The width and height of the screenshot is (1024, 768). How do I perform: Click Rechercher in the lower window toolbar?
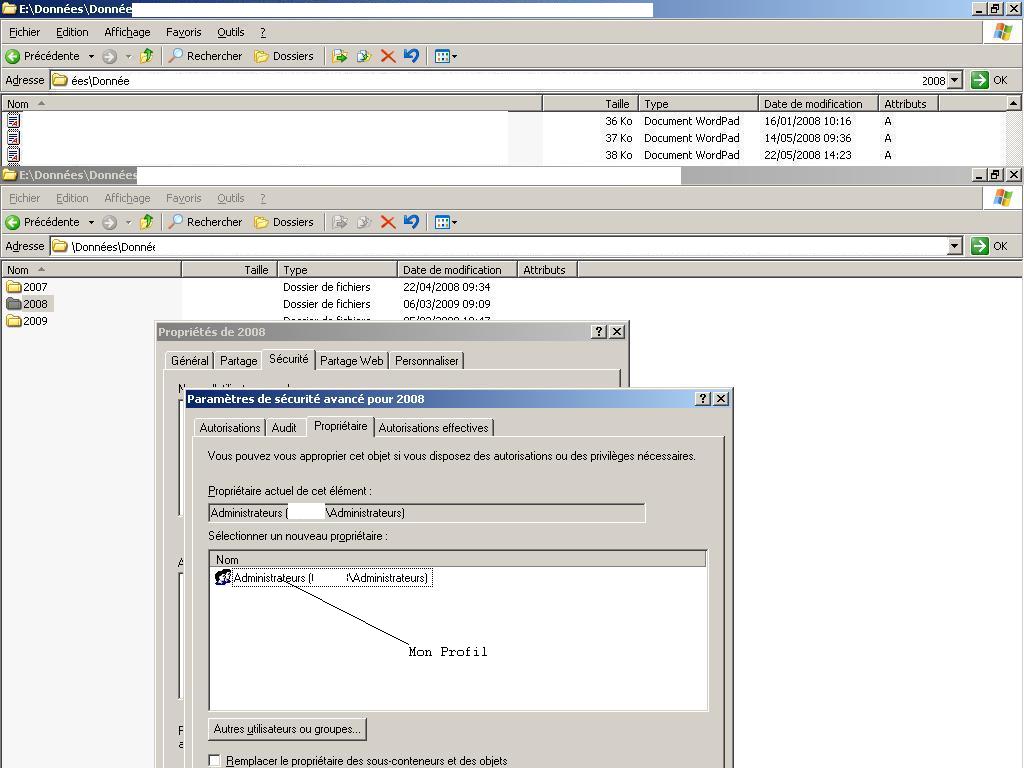point(205,222)
